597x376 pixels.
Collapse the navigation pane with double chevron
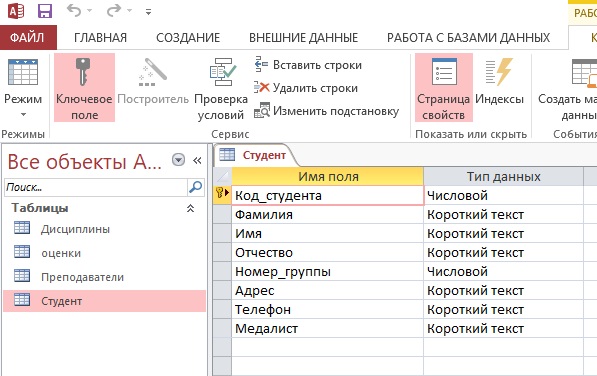click(x=197, y=160)
